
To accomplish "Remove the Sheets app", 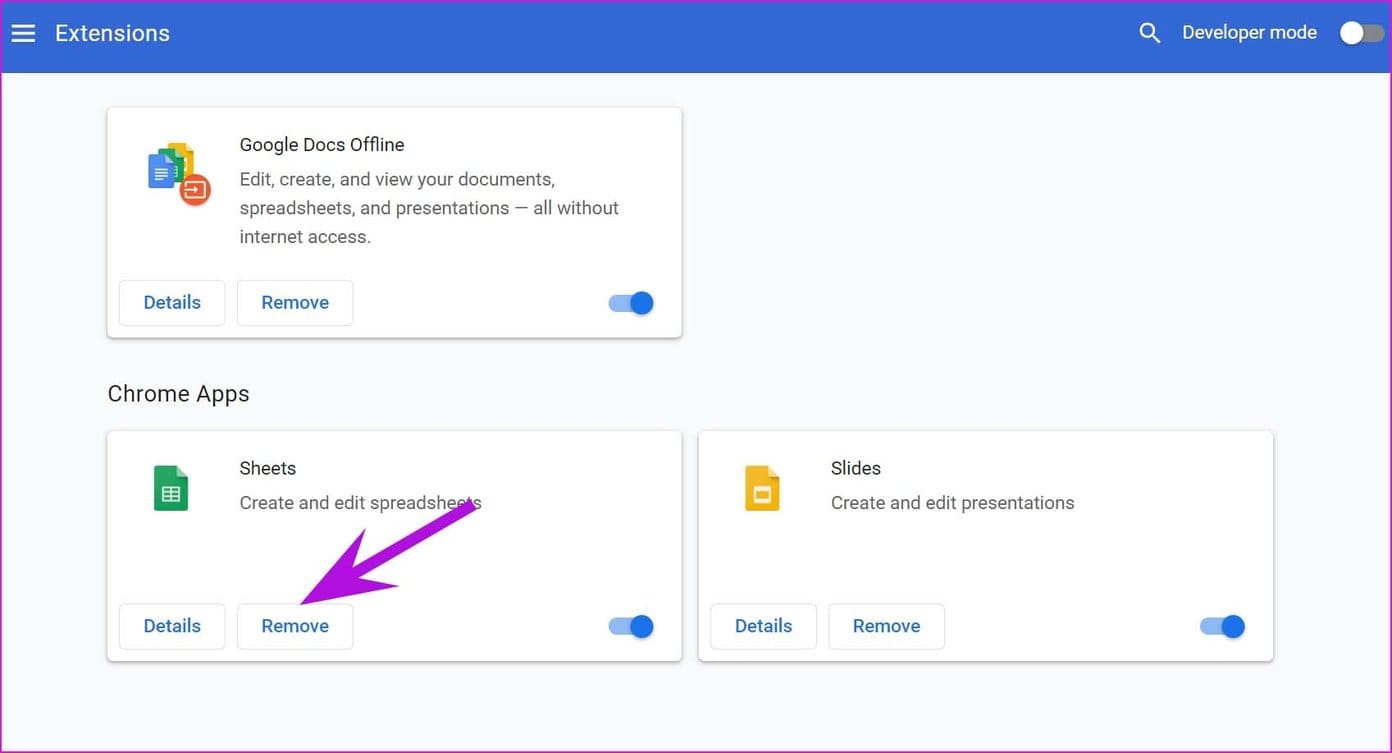I will coord(295,626).
